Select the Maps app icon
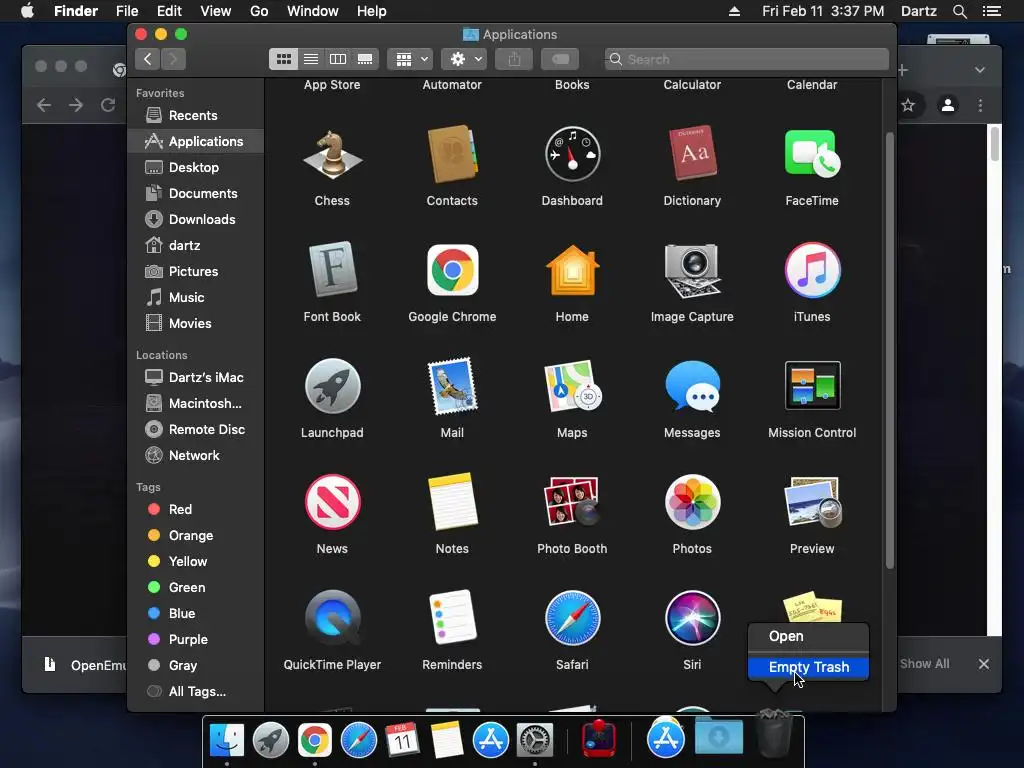This screenshot has width=1024, height=768. [572, 386]
